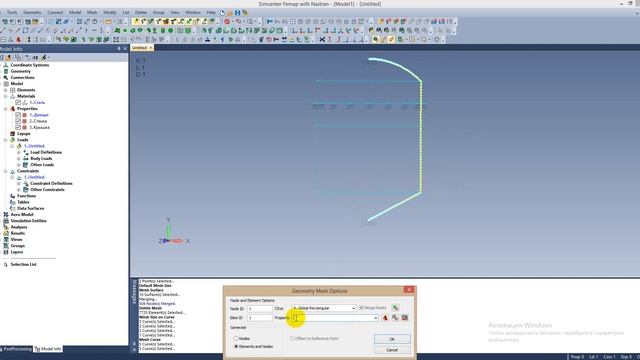Expand the Load Definitions node
Screen dimensions: 640x360
[19, 152]
